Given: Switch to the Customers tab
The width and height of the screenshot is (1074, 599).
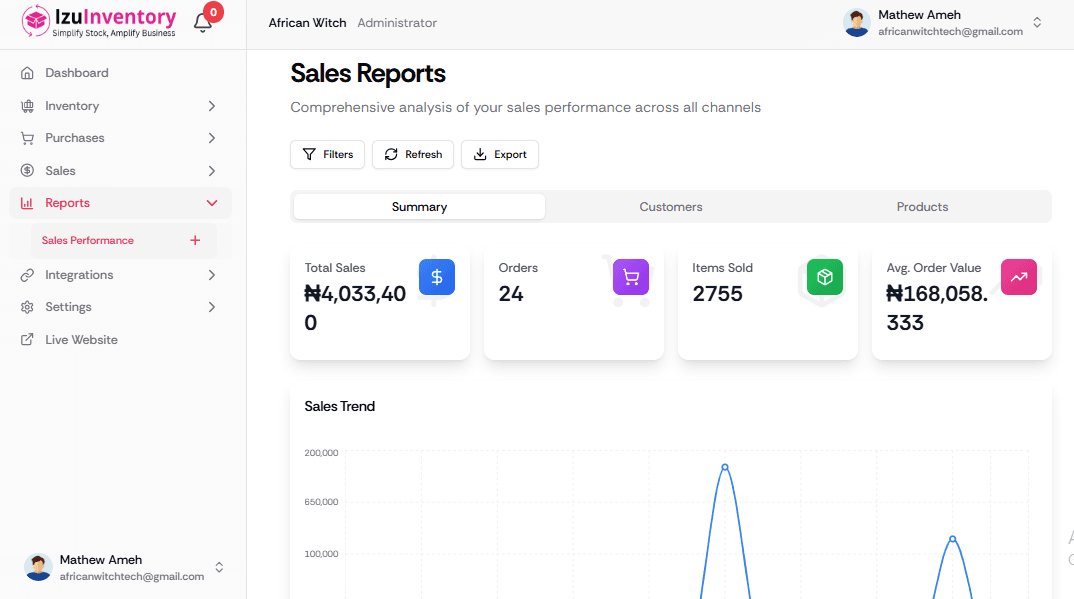Looking at the screenshot, I should 670,206.
